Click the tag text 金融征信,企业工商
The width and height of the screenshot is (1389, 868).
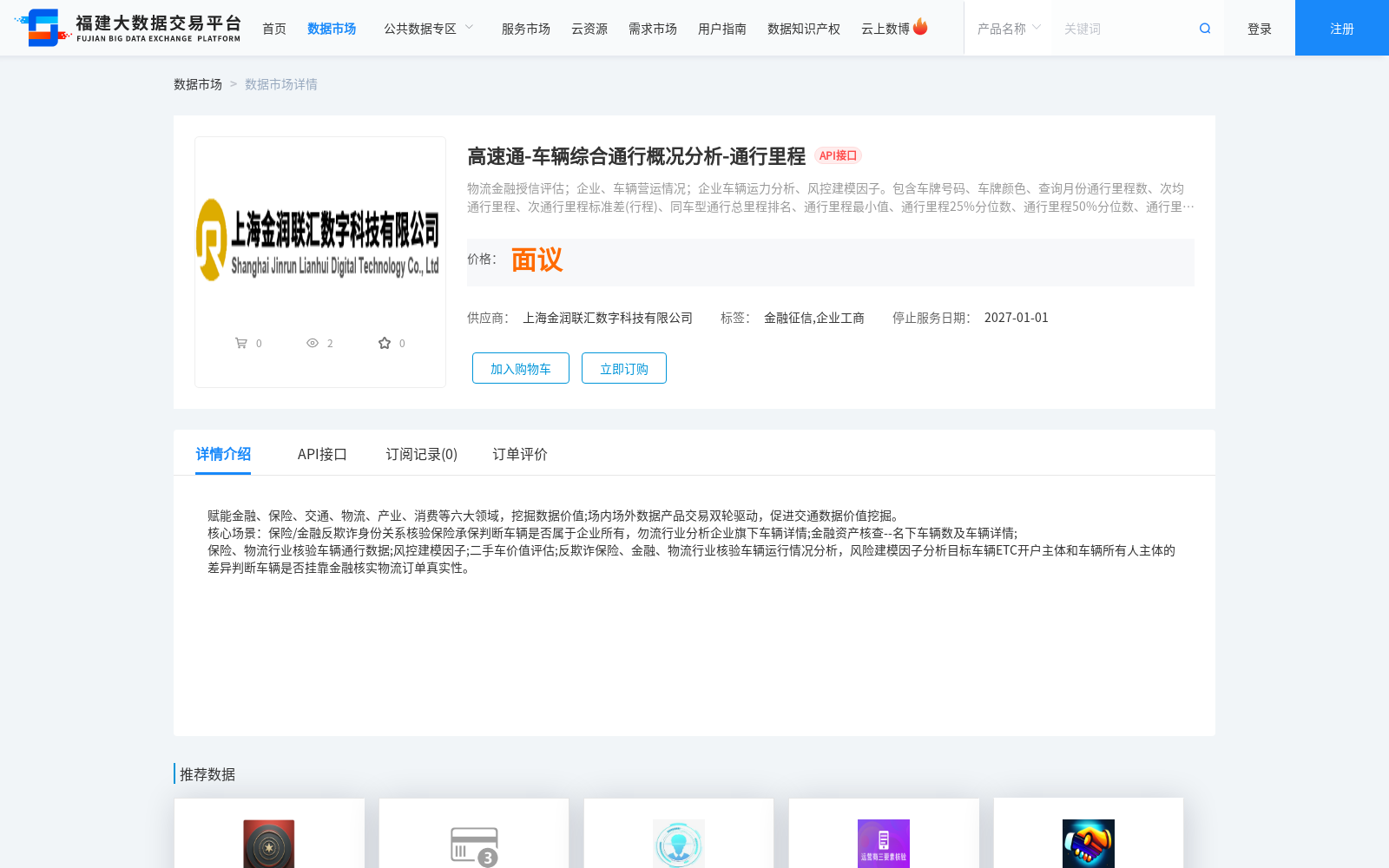click(814, 318)
